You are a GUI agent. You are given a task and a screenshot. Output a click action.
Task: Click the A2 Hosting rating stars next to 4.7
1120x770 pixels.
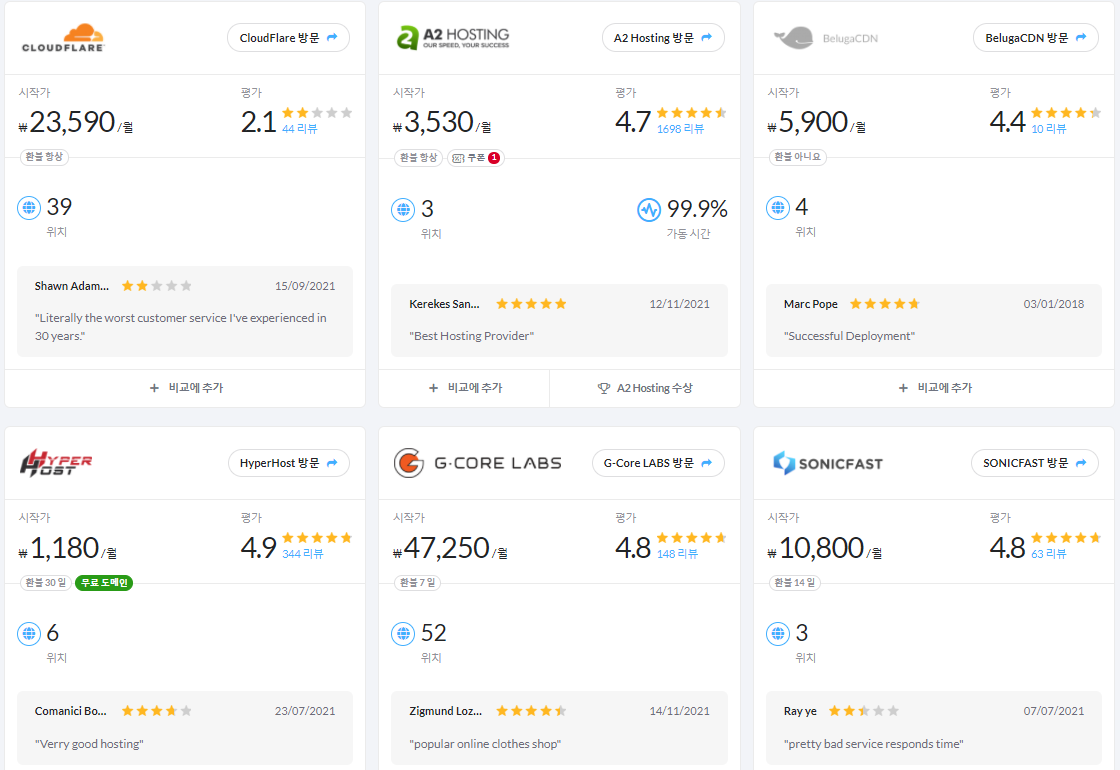pos(691,113)
